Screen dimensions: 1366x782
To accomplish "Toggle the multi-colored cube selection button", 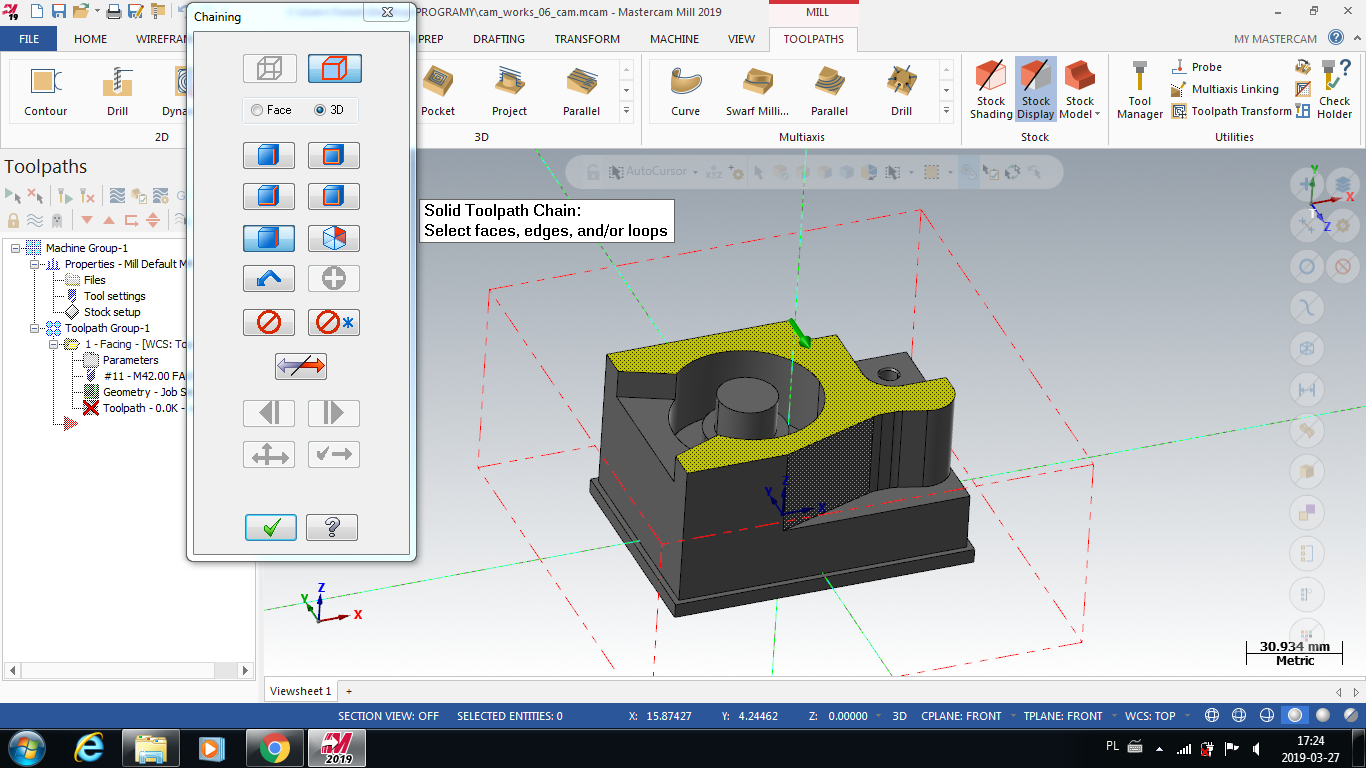I will (x=334, y=238).
